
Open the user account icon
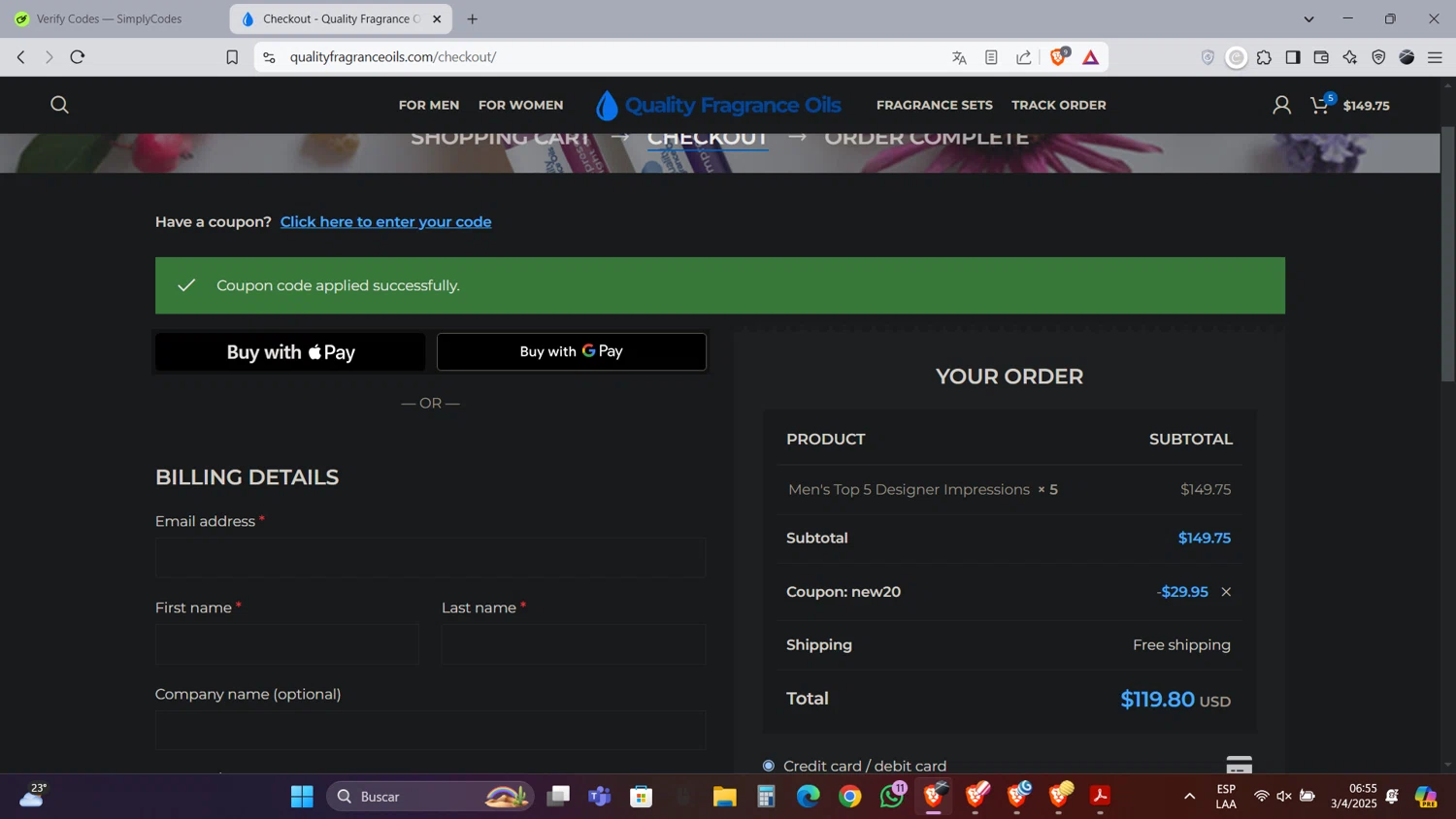(x=1281, y=105)
